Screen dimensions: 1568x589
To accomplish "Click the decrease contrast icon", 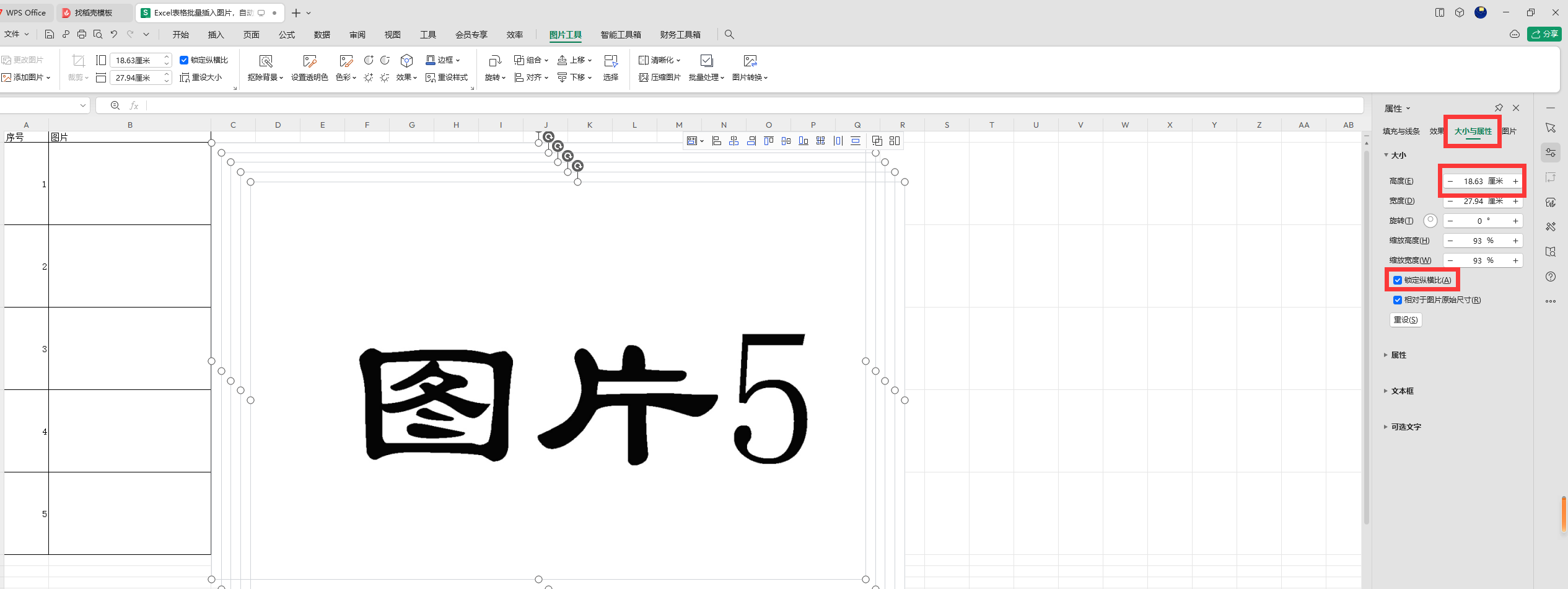I will tap(385, 60).
